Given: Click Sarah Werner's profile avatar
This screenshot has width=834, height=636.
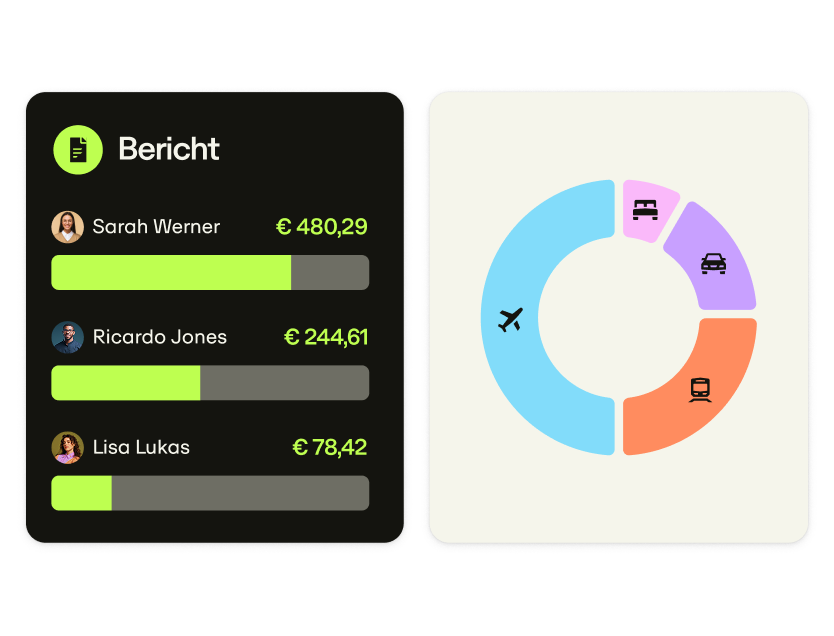Looking at the screenshot, I should click(67, 227).
